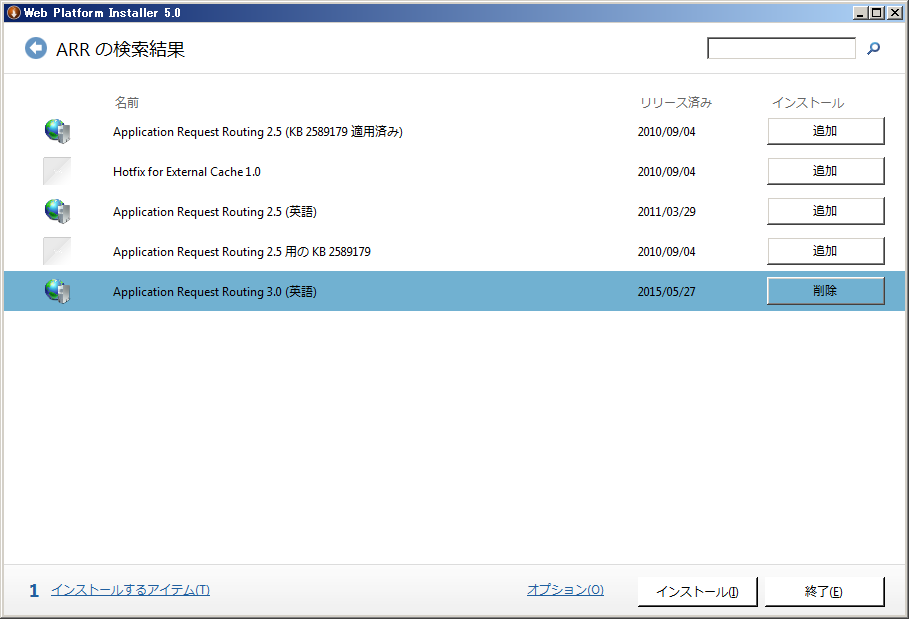Click the blue back arrow icon
Screen dimensions: 909x619
(x=36, y=48)
